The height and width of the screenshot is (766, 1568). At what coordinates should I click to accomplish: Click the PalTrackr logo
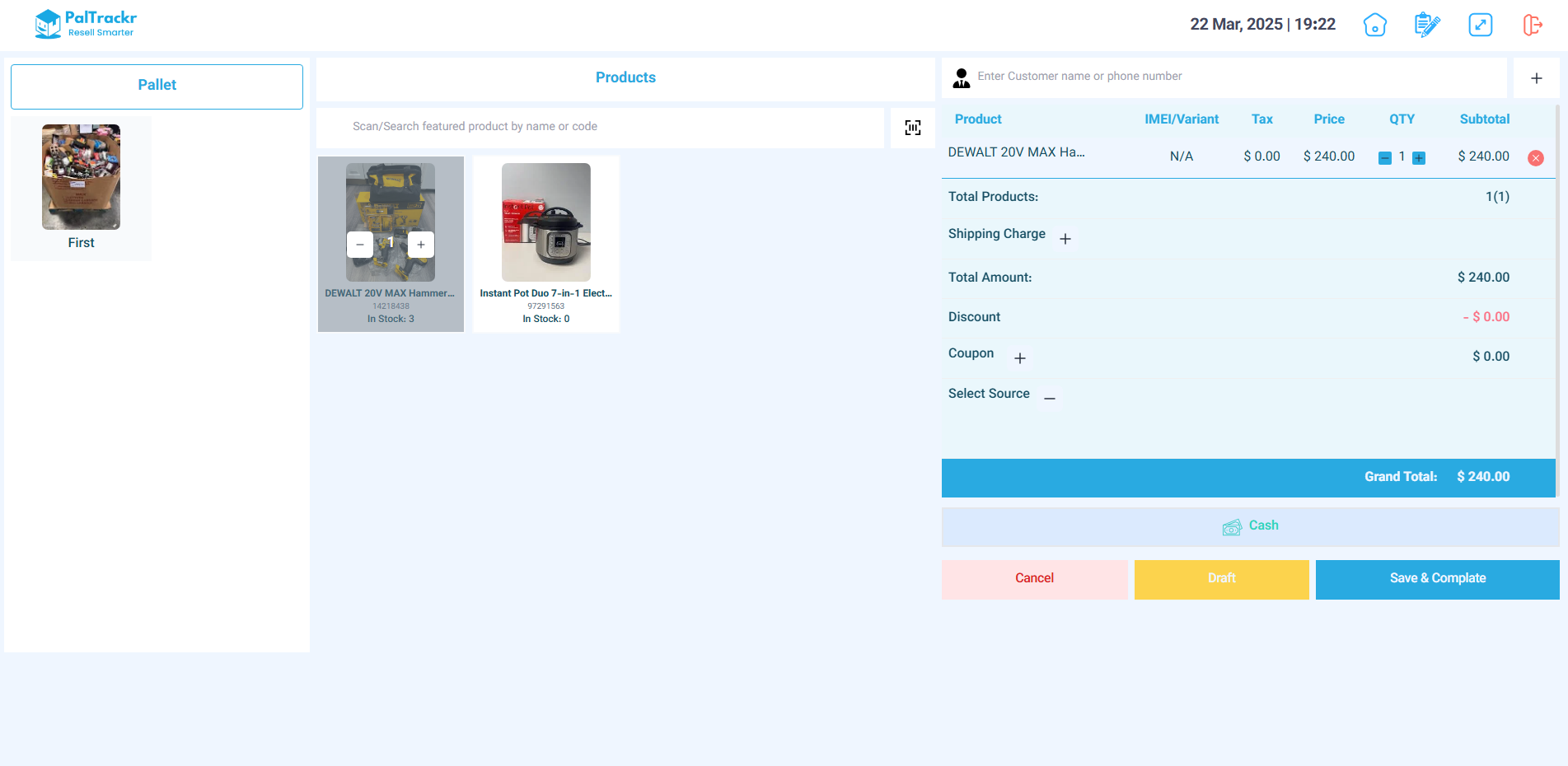pyautogui.click(x=85, y=24)
